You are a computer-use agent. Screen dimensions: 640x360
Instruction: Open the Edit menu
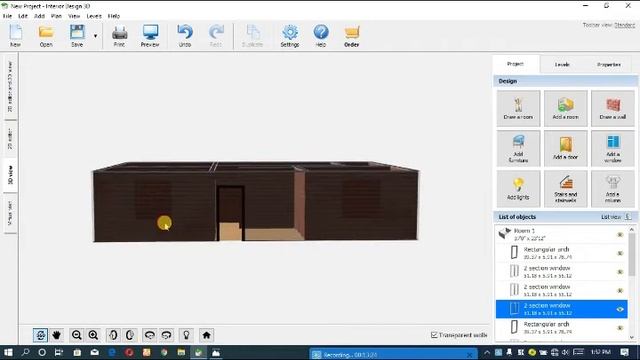[23, 16]
